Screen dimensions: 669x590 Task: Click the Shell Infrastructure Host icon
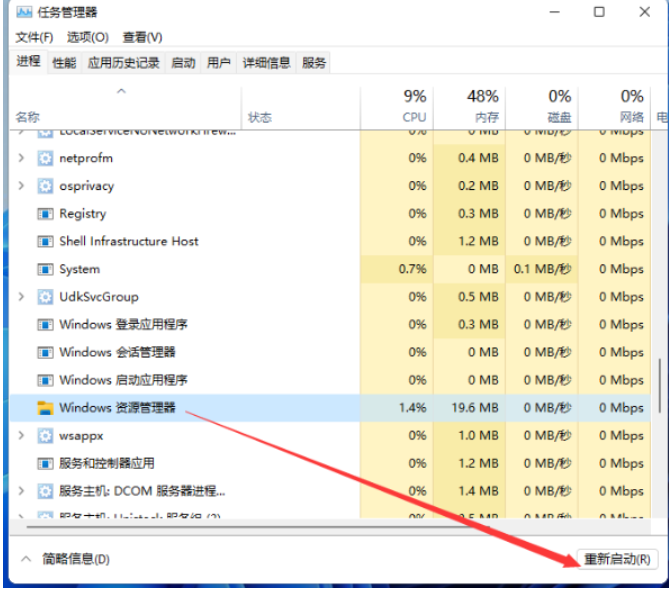pyautogui.click(x=44, y=242)
